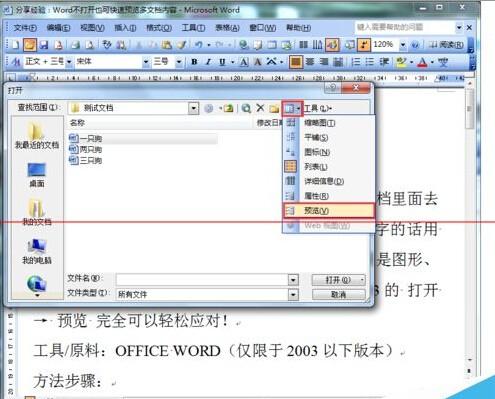Toggle character border A icon
495x399 pixels.
click(x=244, y=62)
